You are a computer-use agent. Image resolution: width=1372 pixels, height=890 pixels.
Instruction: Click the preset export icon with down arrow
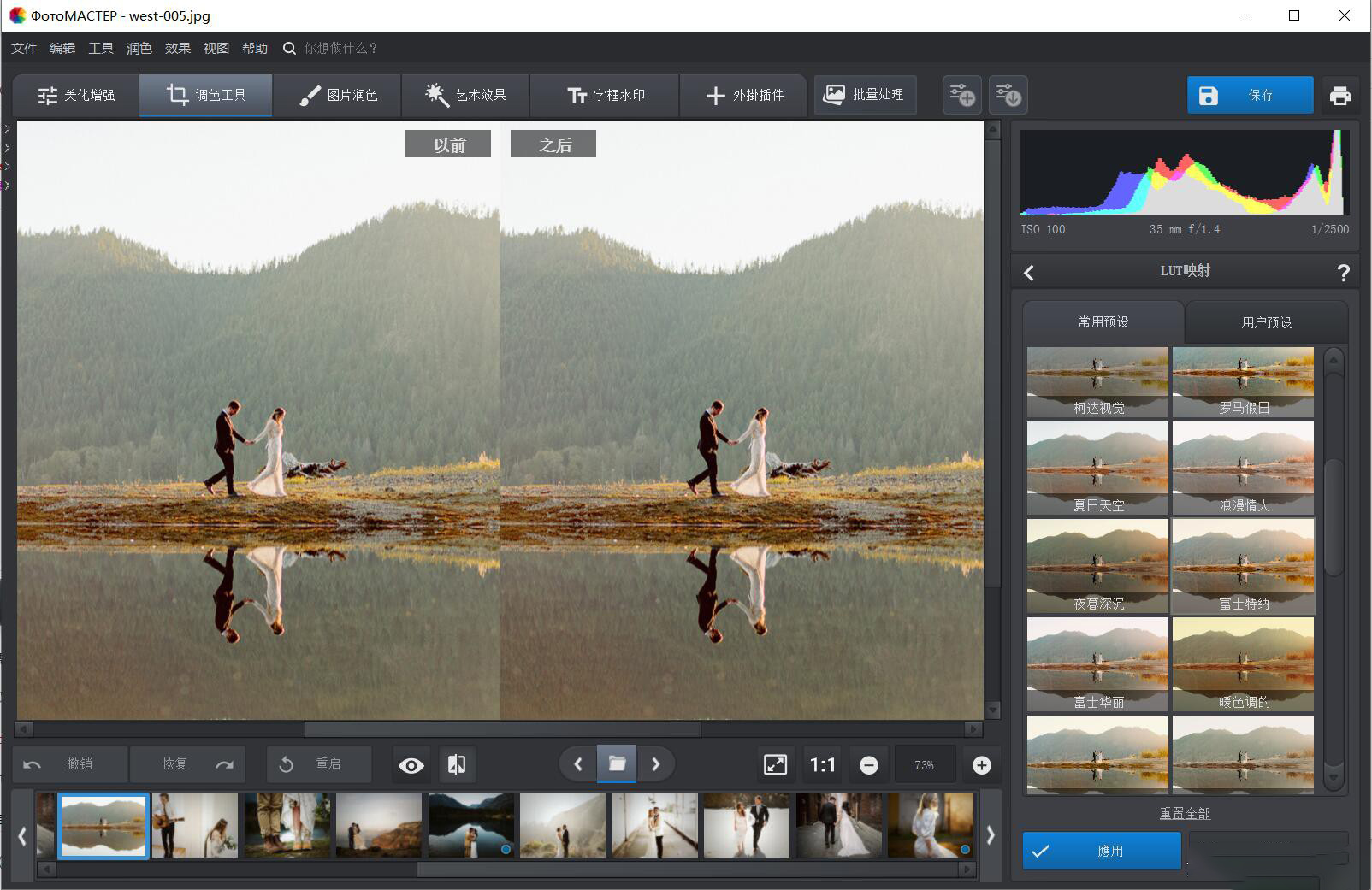click(x=1008, y=95)
